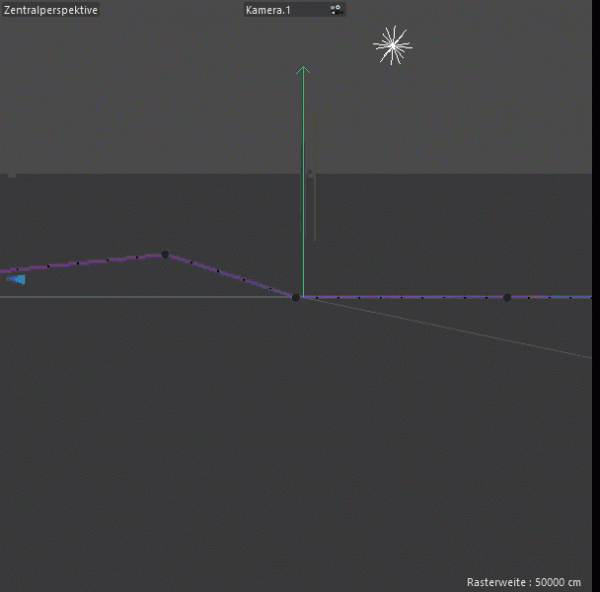Select the rightmost large spline point

click(507, 297)
